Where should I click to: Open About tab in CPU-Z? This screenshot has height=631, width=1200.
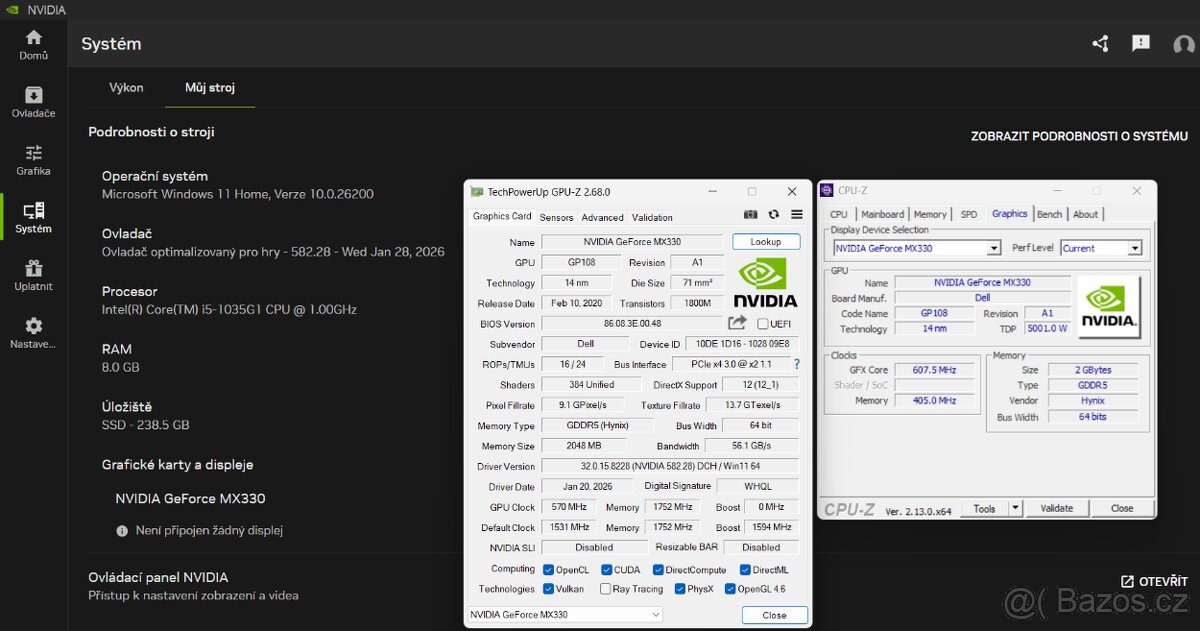[x=1085, y=214]
